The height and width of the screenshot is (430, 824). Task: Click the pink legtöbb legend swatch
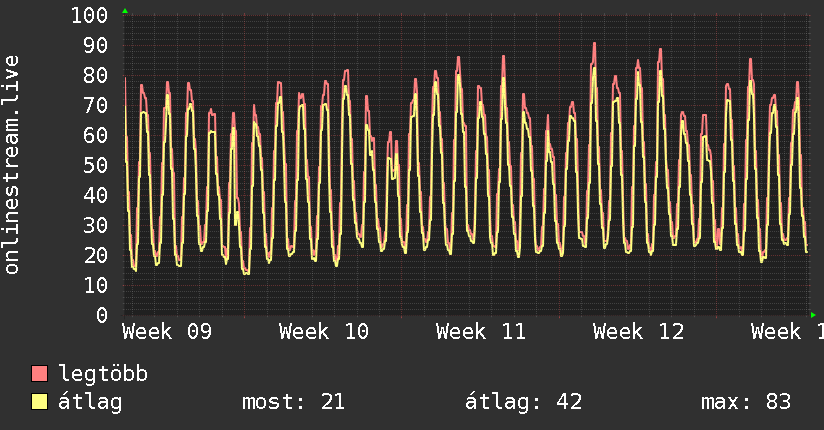(x=39, y=373)
